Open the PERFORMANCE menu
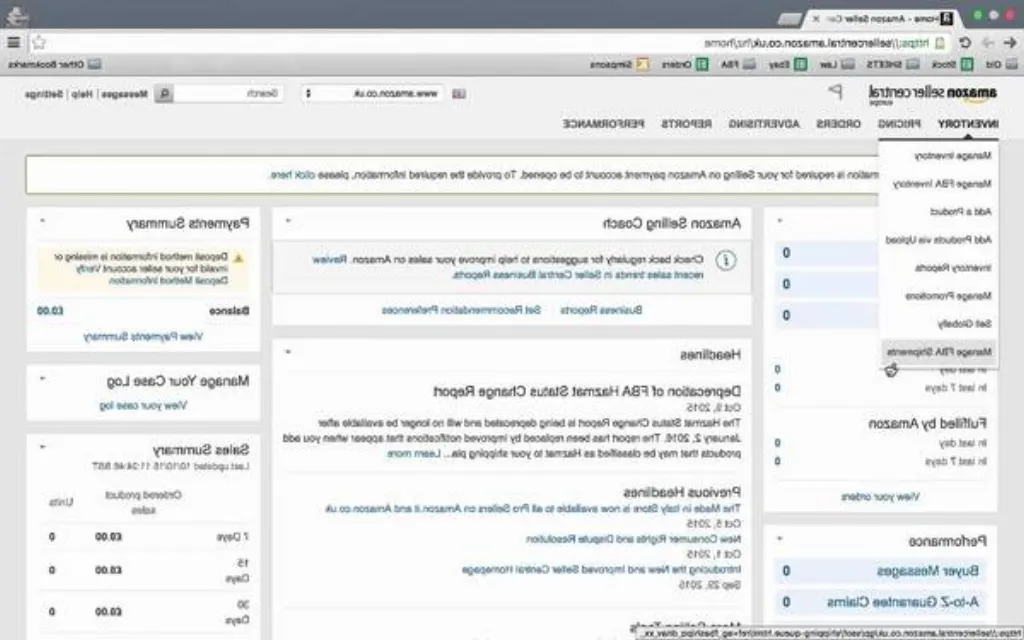The height and width of the screenshot is (640, 1024). point(603,123)
